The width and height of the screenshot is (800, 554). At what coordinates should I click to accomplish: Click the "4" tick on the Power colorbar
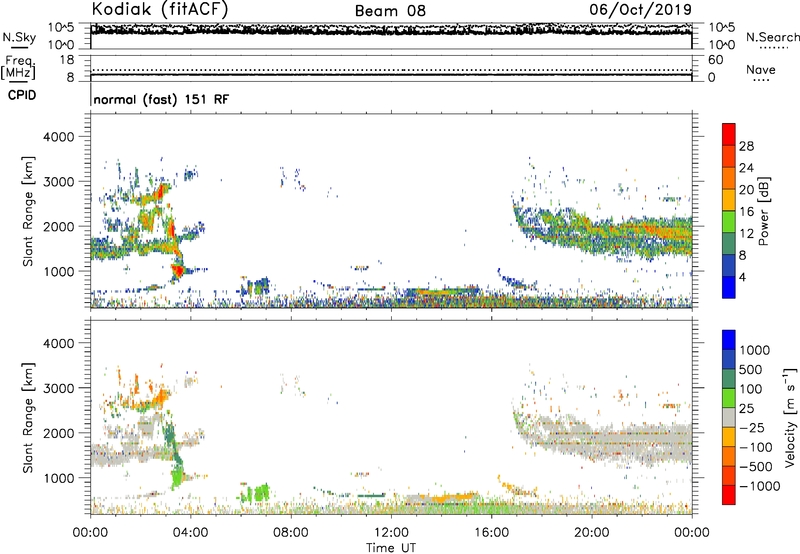click(742, 278)
